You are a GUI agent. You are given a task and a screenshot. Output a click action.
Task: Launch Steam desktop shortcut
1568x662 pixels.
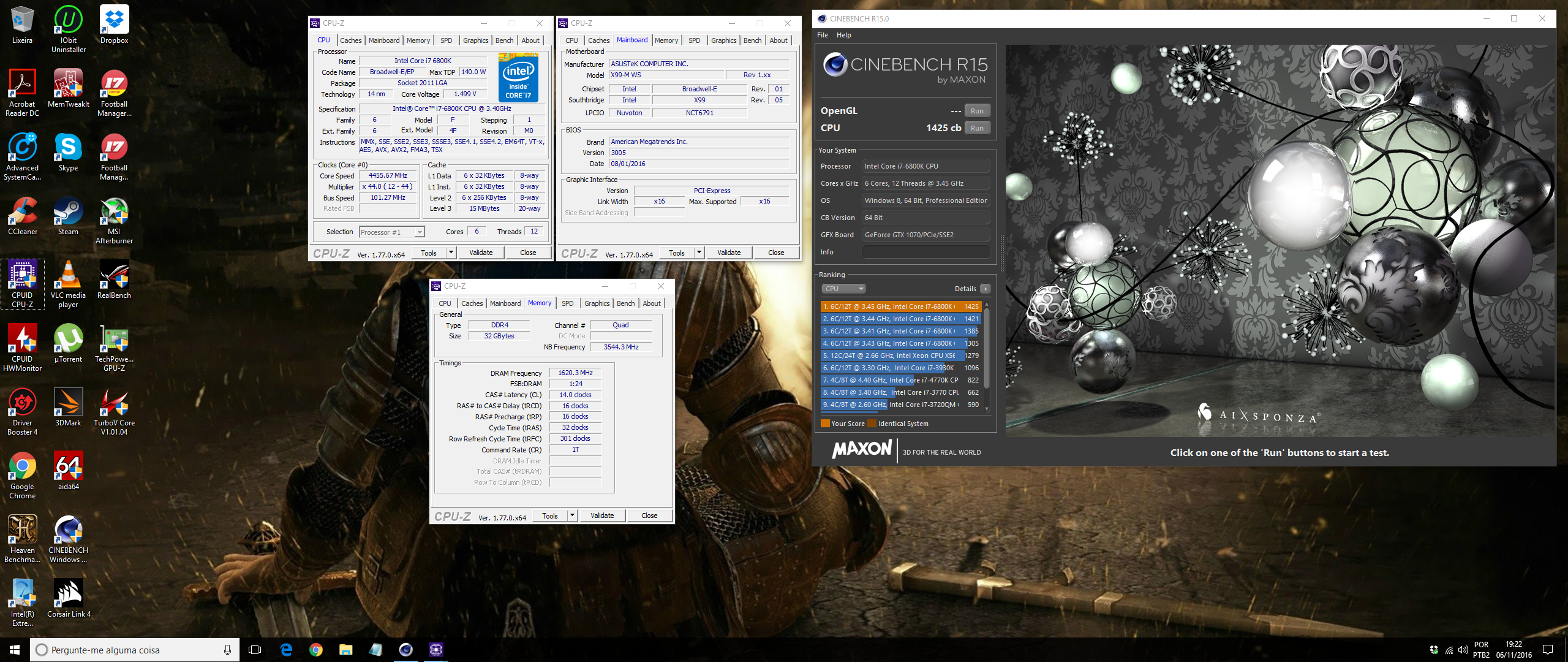click(x=68, y=216)
